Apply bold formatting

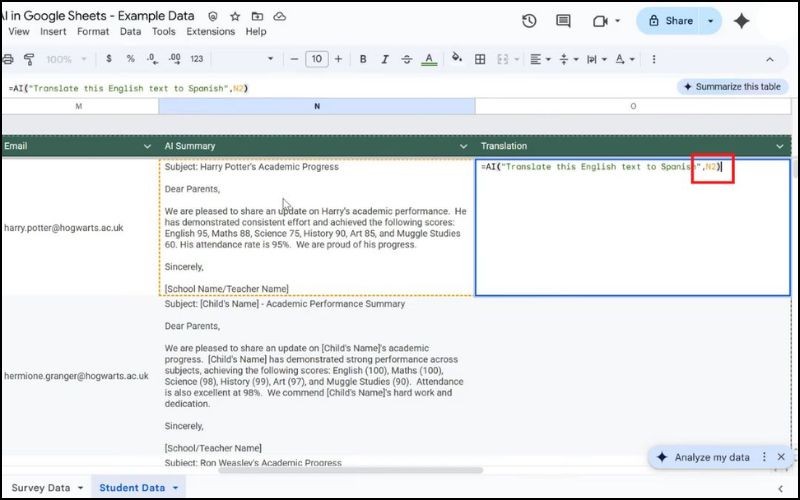click(362, 60)
